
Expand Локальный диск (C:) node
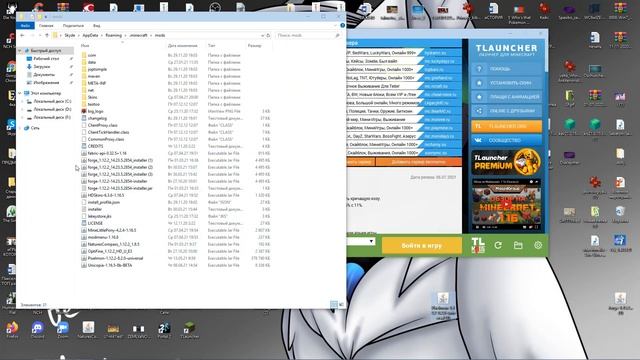tap(23, 101)
